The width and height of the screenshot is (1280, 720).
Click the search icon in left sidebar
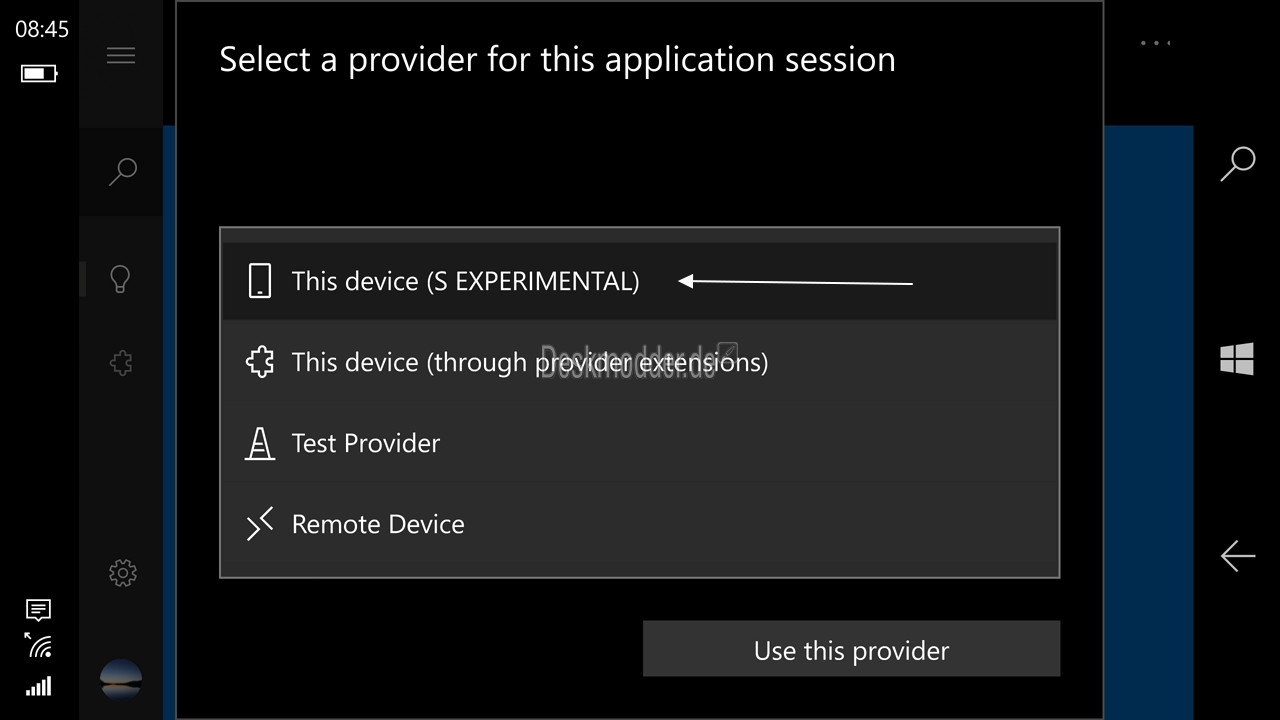(x=122, y=171)
